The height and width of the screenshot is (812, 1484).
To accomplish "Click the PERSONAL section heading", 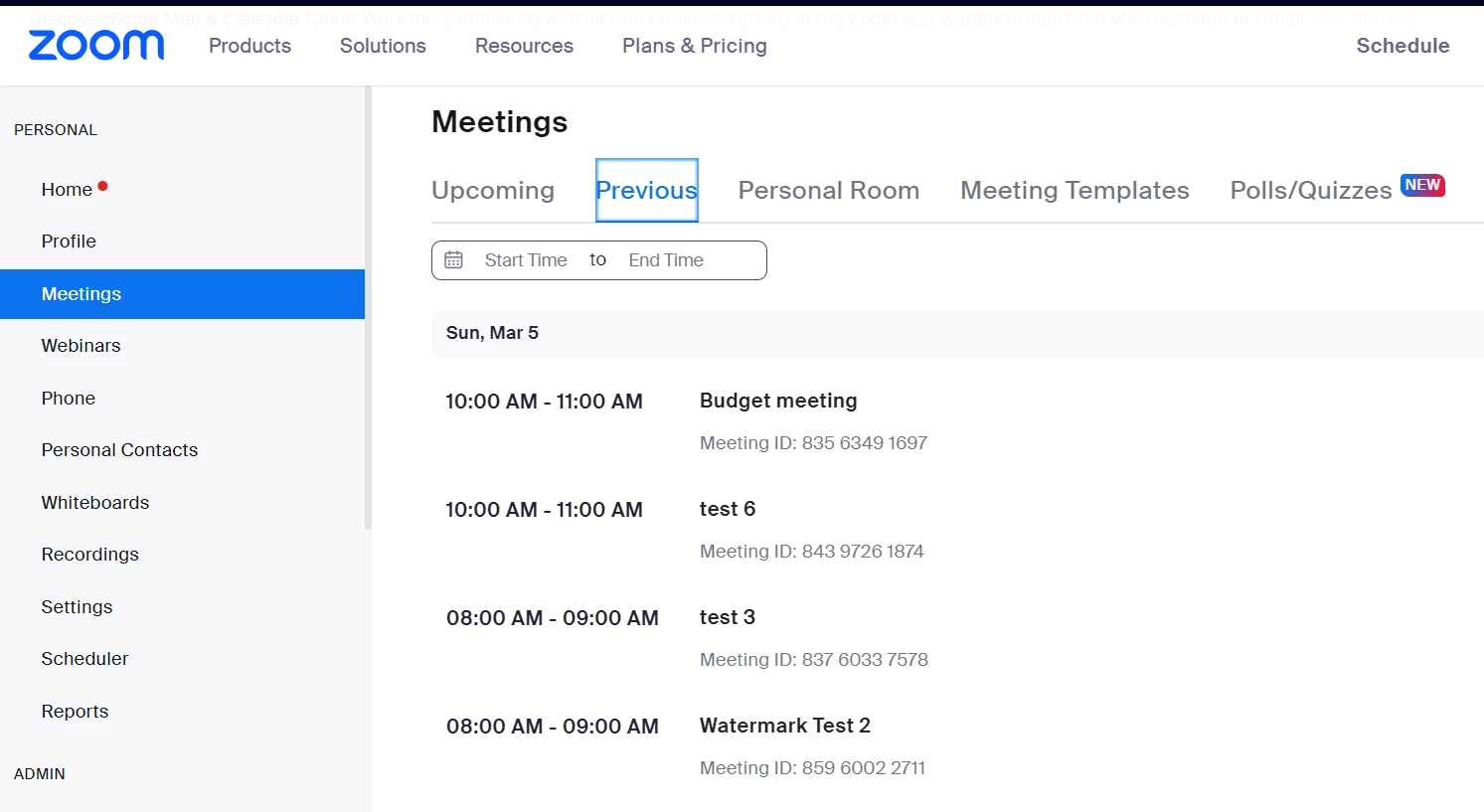I will pyautogui.click(x=56, y=130).
